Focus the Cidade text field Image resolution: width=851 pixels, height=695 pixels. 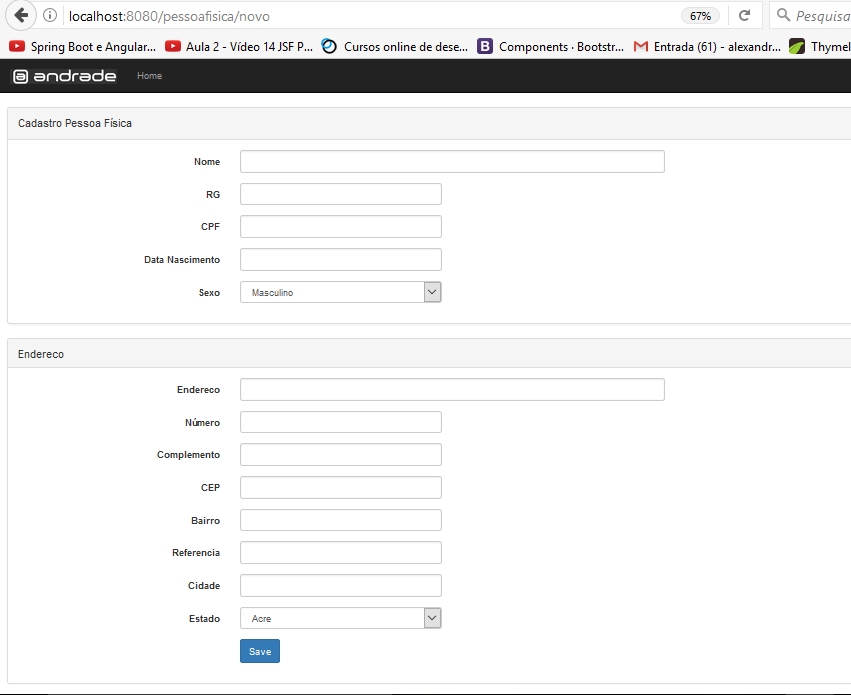(341, 585)
